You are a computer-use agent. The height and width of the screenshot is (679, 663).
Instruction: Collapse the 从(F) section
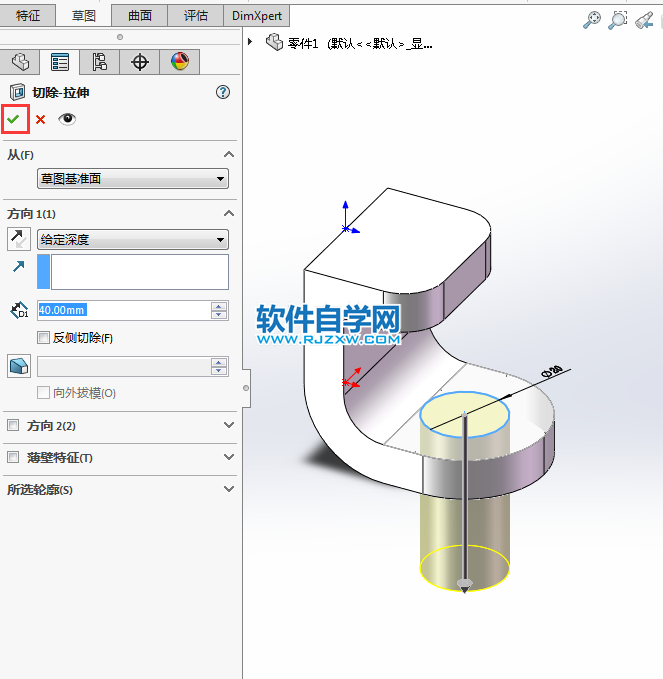tap(229, 155)
